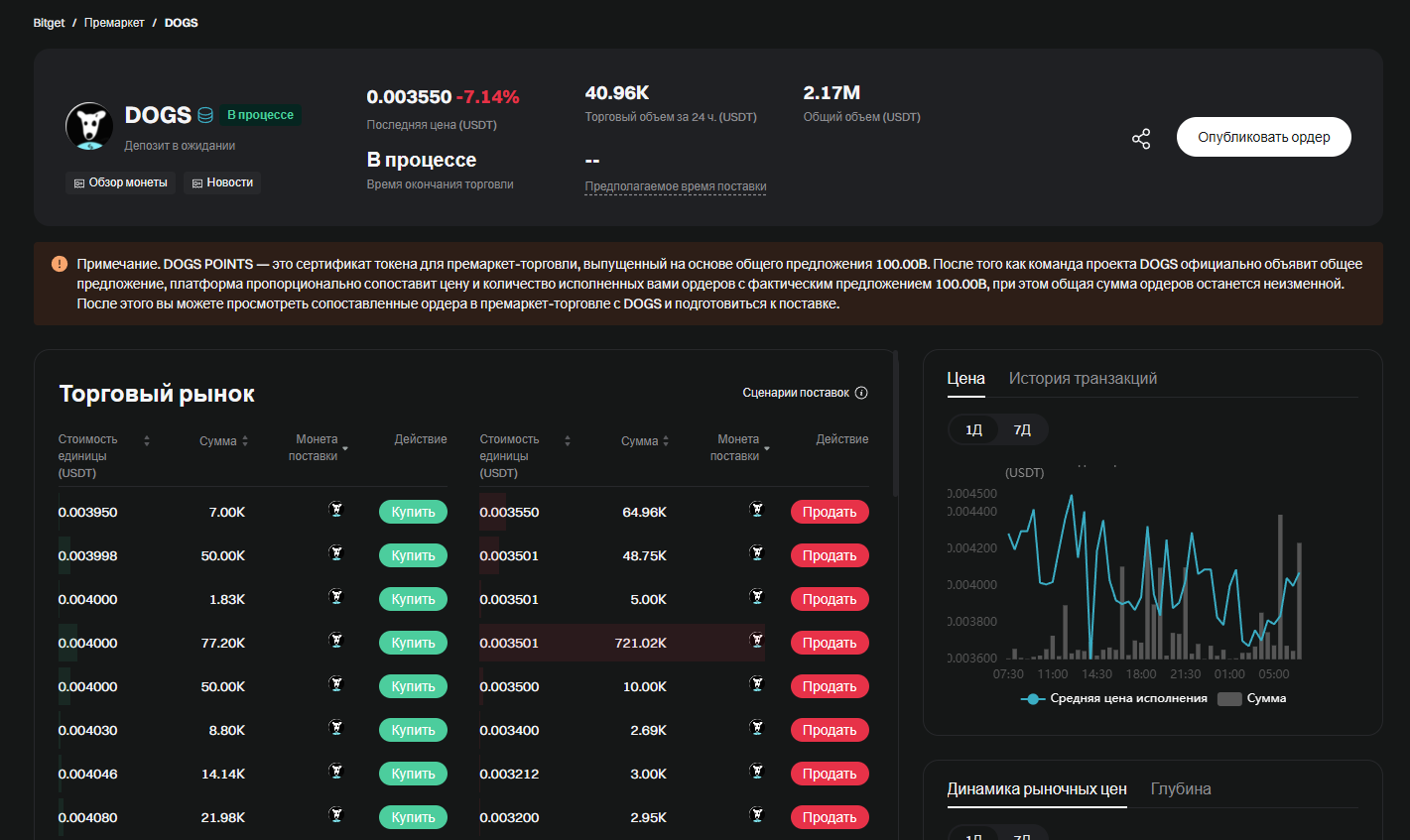Click Опубликовать ордер button
This screenshot has width=1410, height=840.
pyautogui.click(x=1264, y=137)
